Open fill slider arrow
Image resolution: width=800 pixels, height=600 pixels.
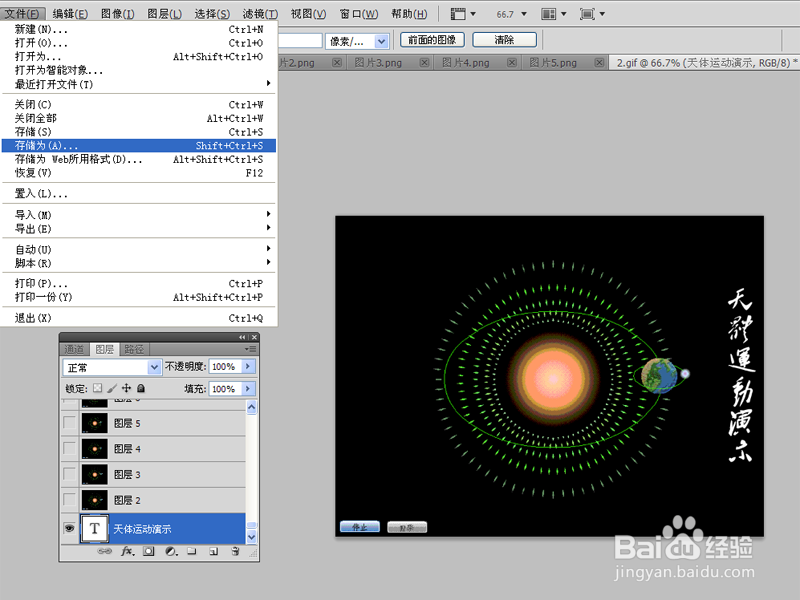pyautogui.click(x=248, y=389)
